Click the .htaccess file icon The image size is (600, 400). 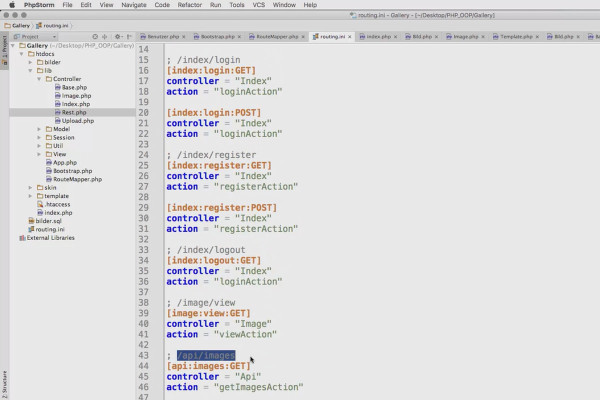coord(40,204)
